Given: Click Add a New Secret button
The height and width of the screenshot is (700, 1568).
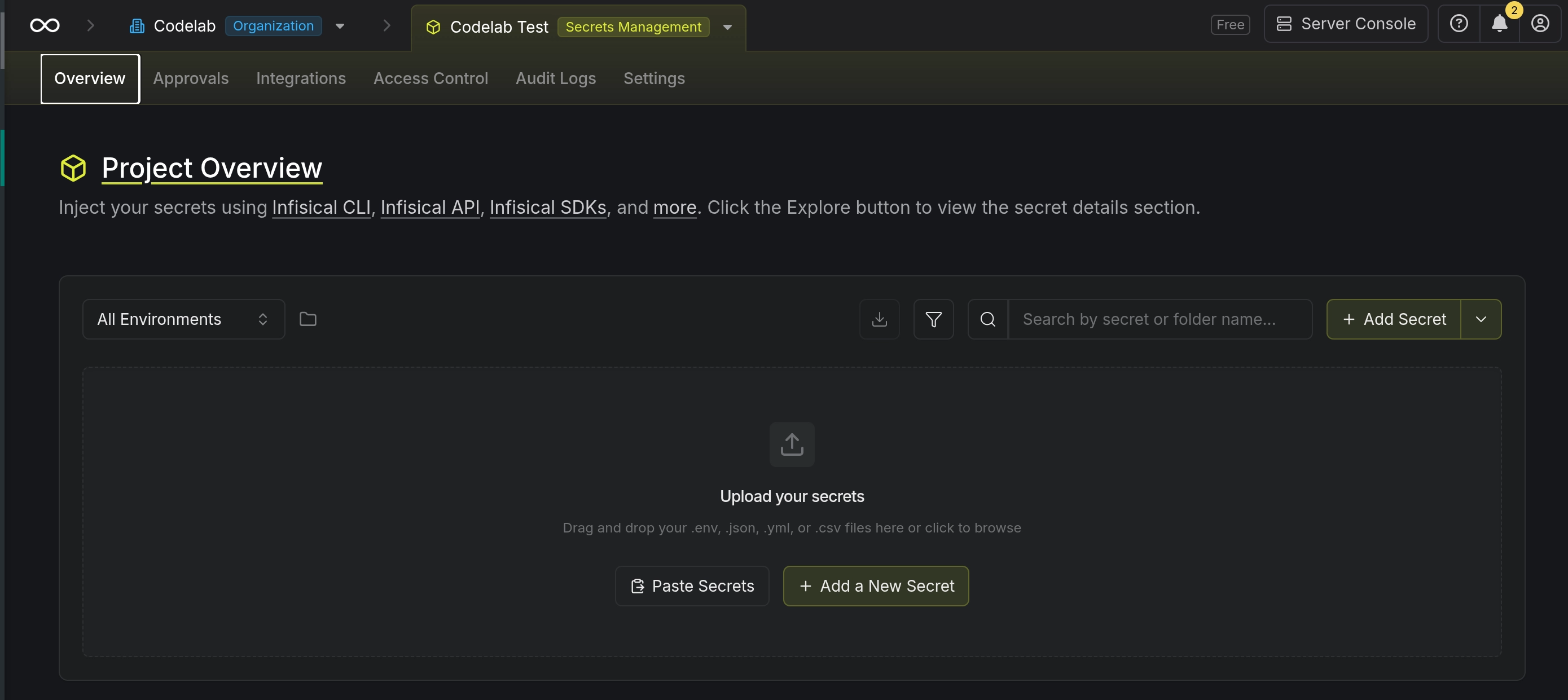Looking at the screenshot, I should 876,586.
